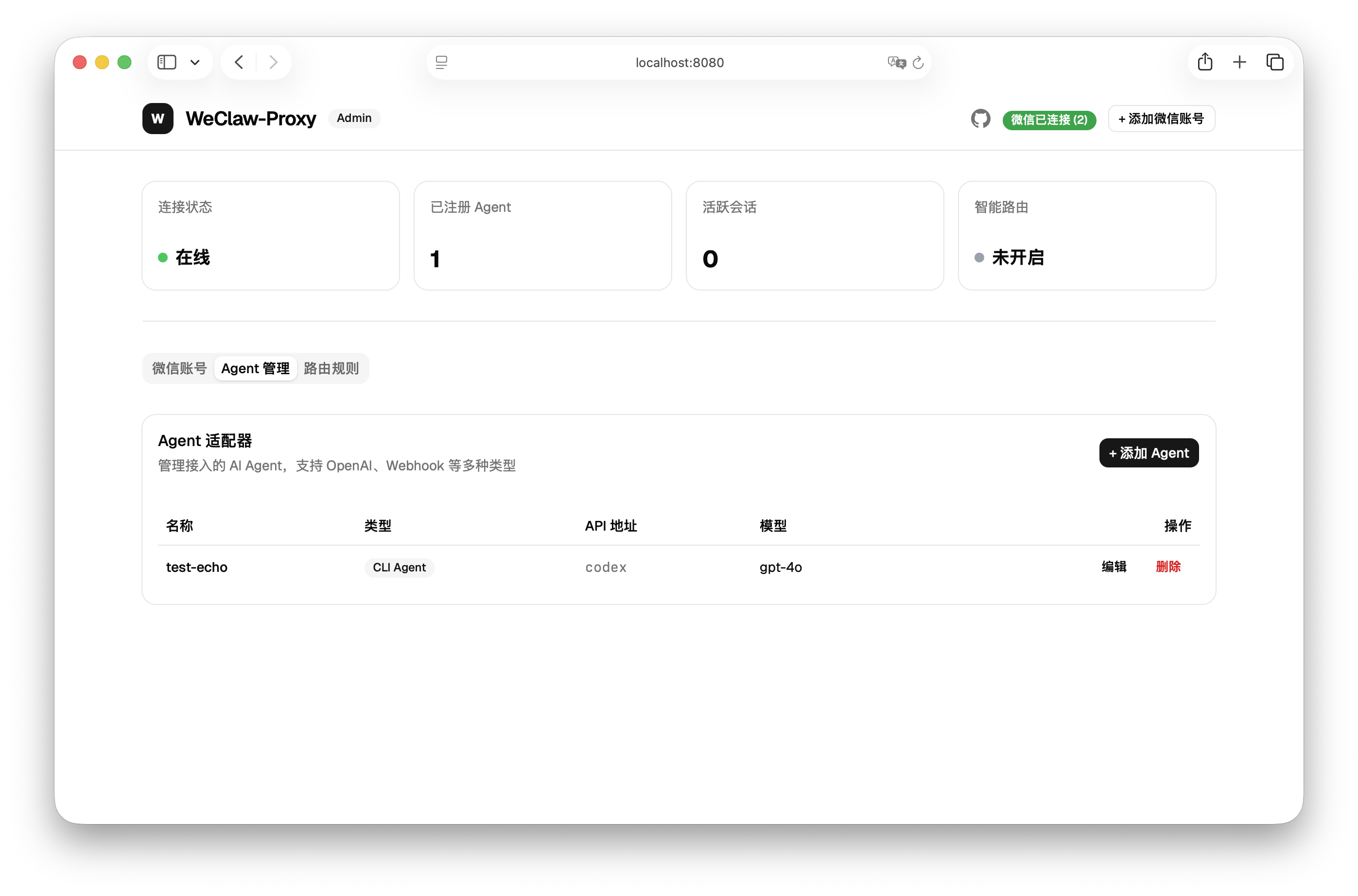Go forward with the forward arrow

[273, 62]
